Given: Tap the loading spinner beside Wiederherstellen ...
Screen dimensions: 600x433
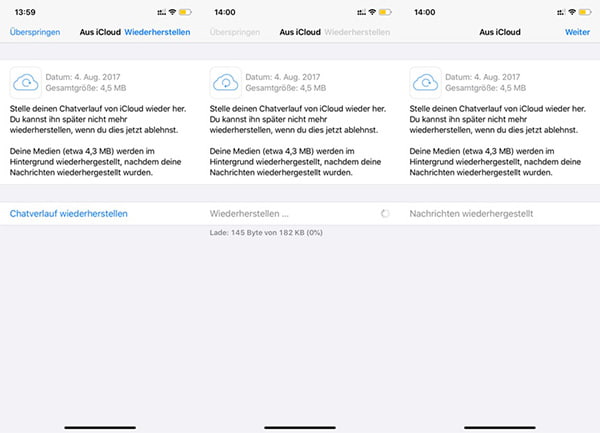Looking at the screenshot, I should pyautogui.click(x=385, y=213).
